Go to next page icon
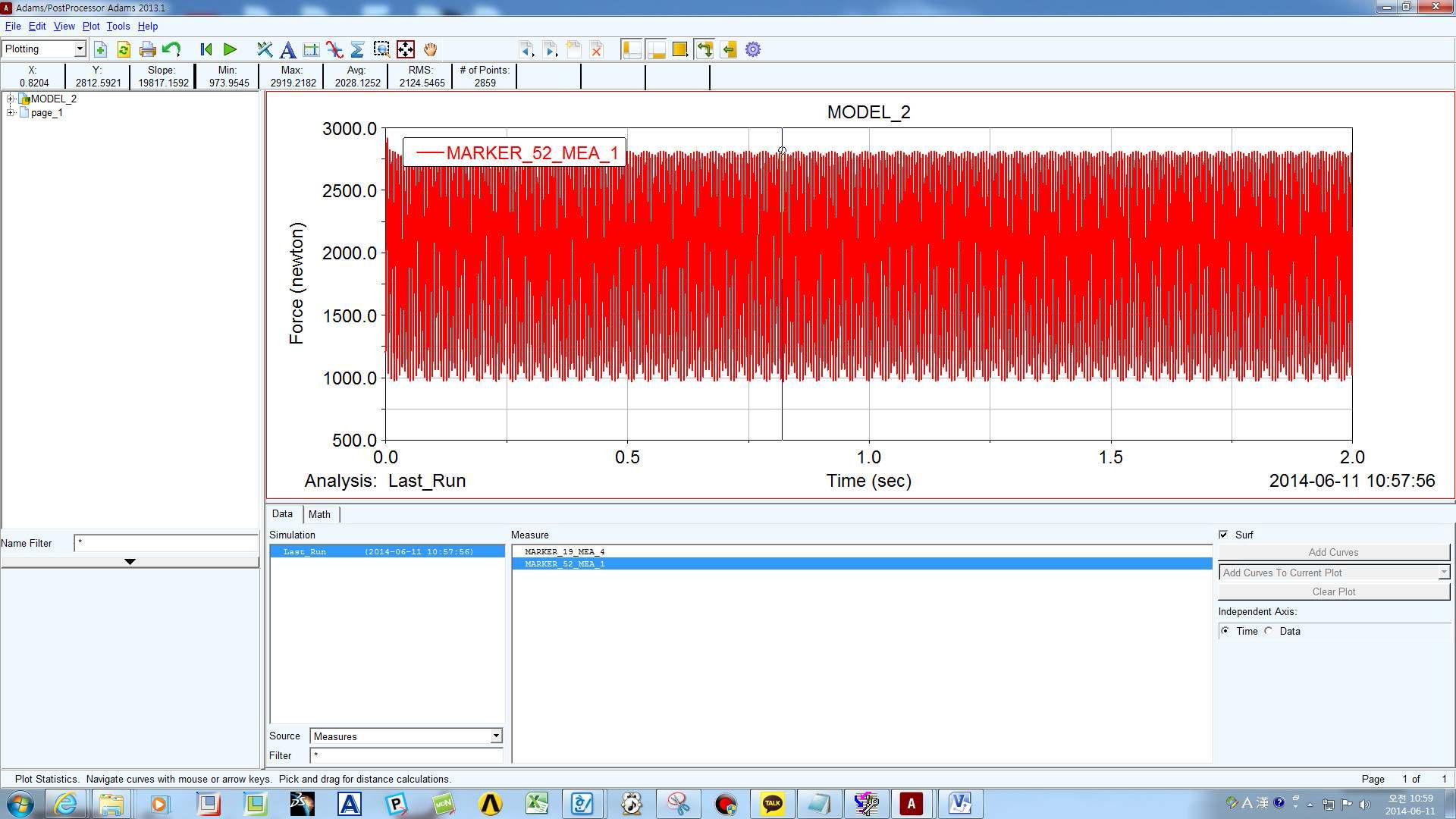1456x819 pixels. (x=551, y=49)
